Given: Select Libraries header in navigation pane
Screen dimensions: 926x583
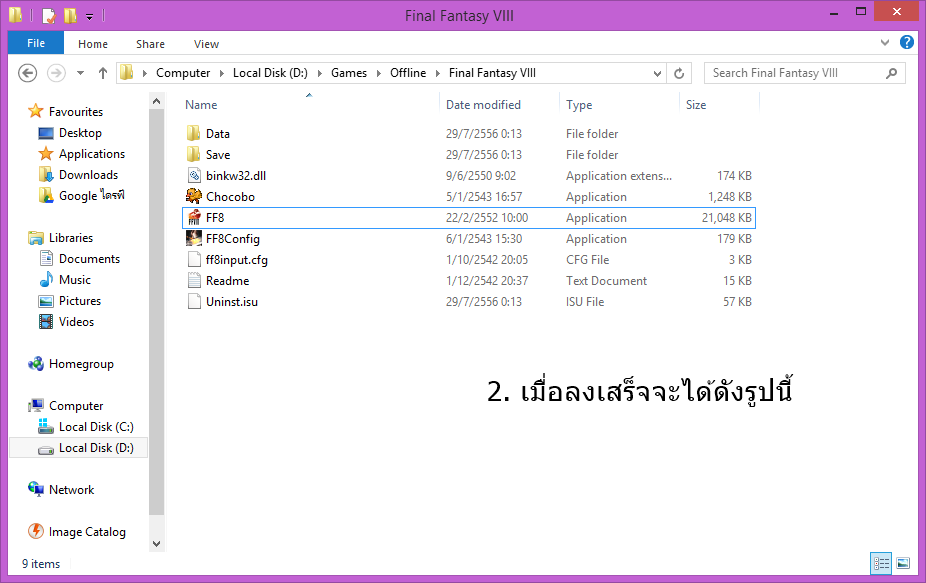Looking at the screenshot, I should click(x=60, y=237).
